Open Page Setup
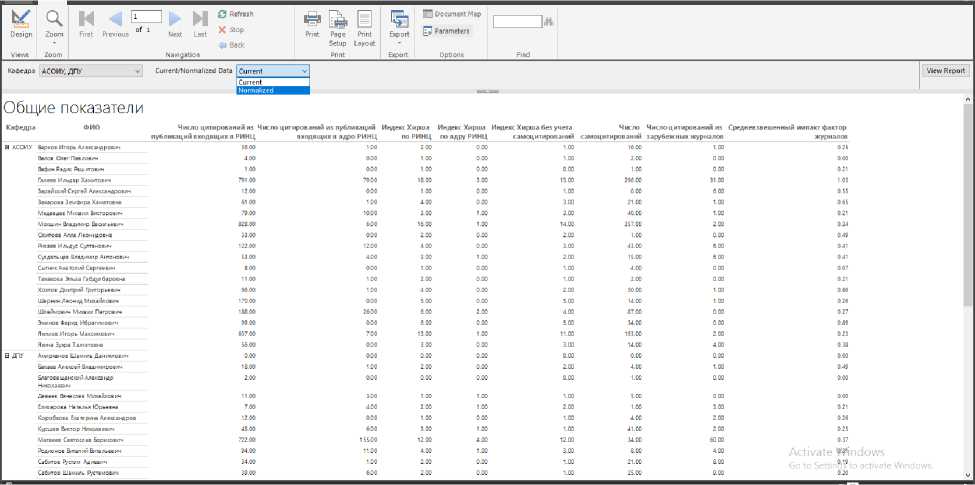This screenshot has height=485, width=975. 338,27
